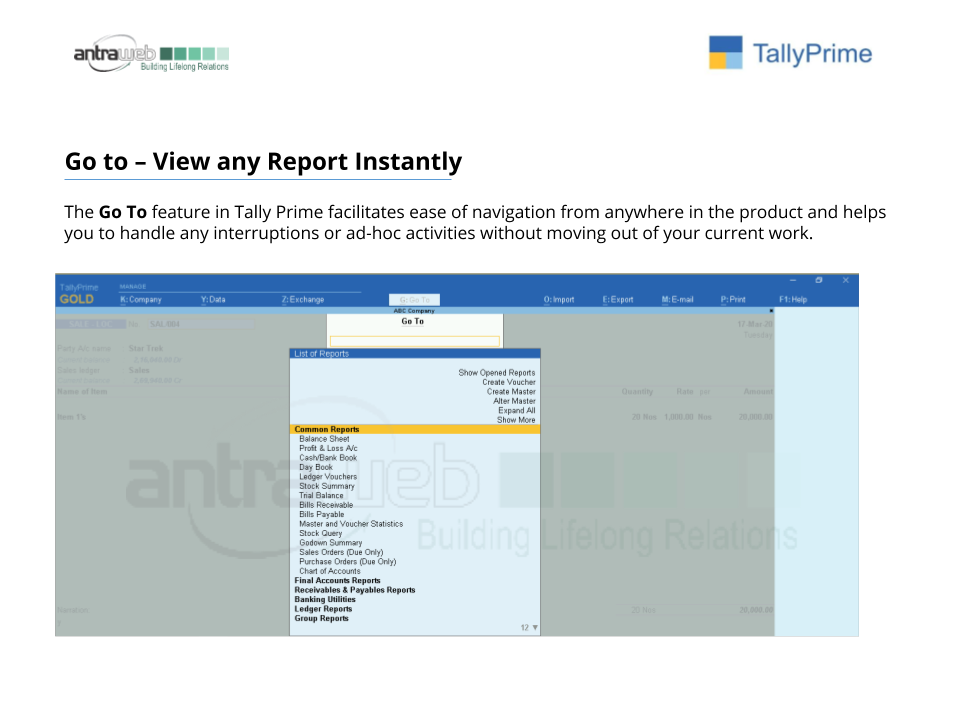Open the M: E-mail menu
Image resolution: width=960 pixels, height=720 pixels.
pos(677,299)
